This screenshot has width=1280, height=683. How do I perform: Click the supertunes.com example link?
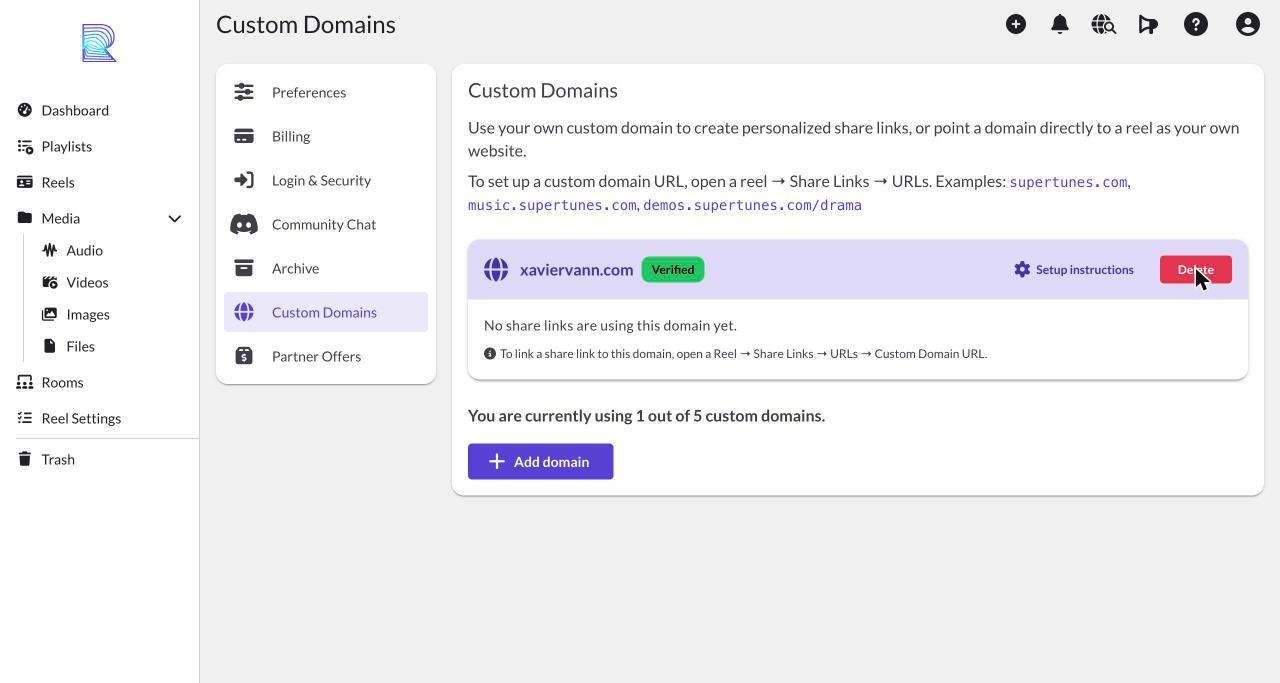pyautogui.click(x=1068, y=182)
